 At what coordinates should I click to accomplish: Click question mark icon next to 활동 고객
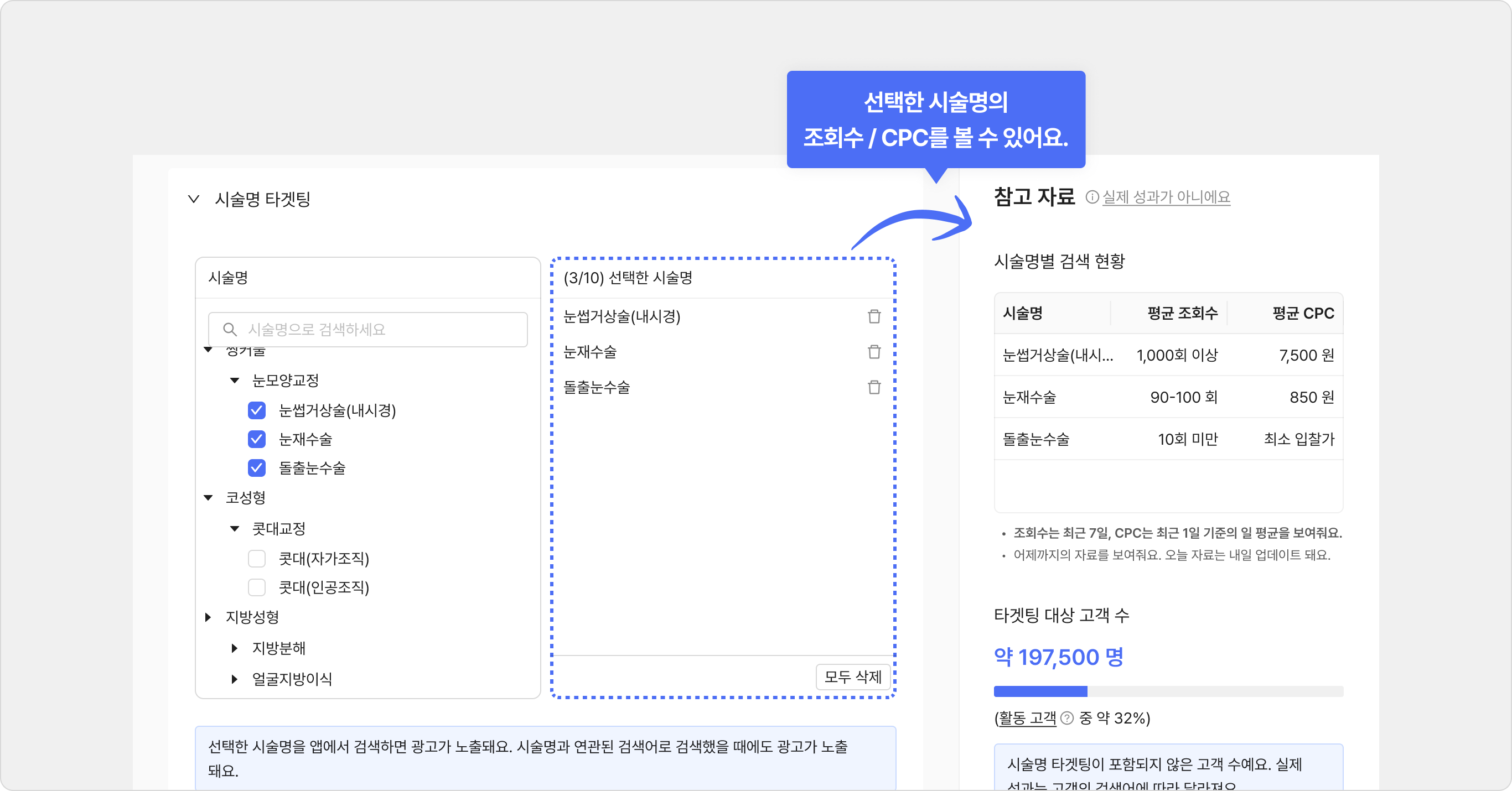[1067, 718]
